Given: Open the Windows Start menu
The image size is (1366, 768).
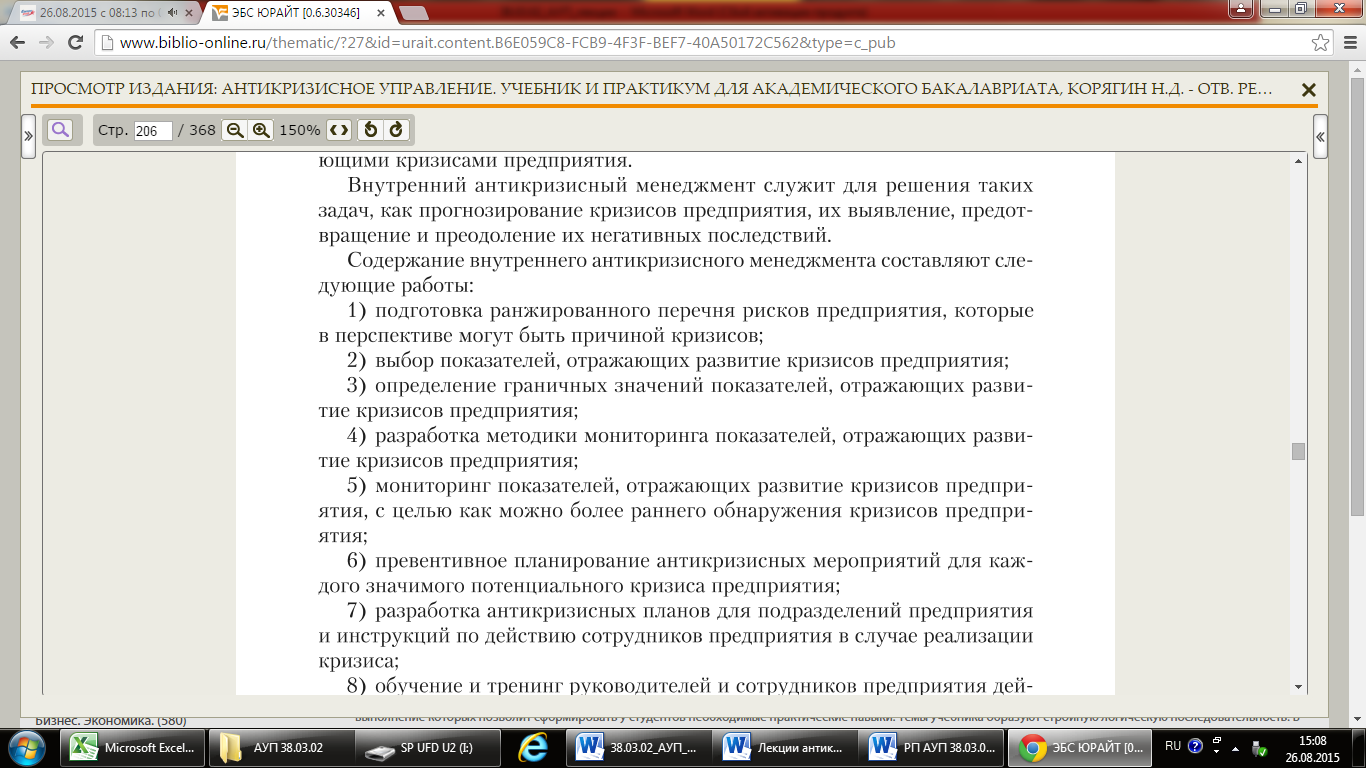Looking at the screenshot, I should pyautogui.click(x=26, y=747).
